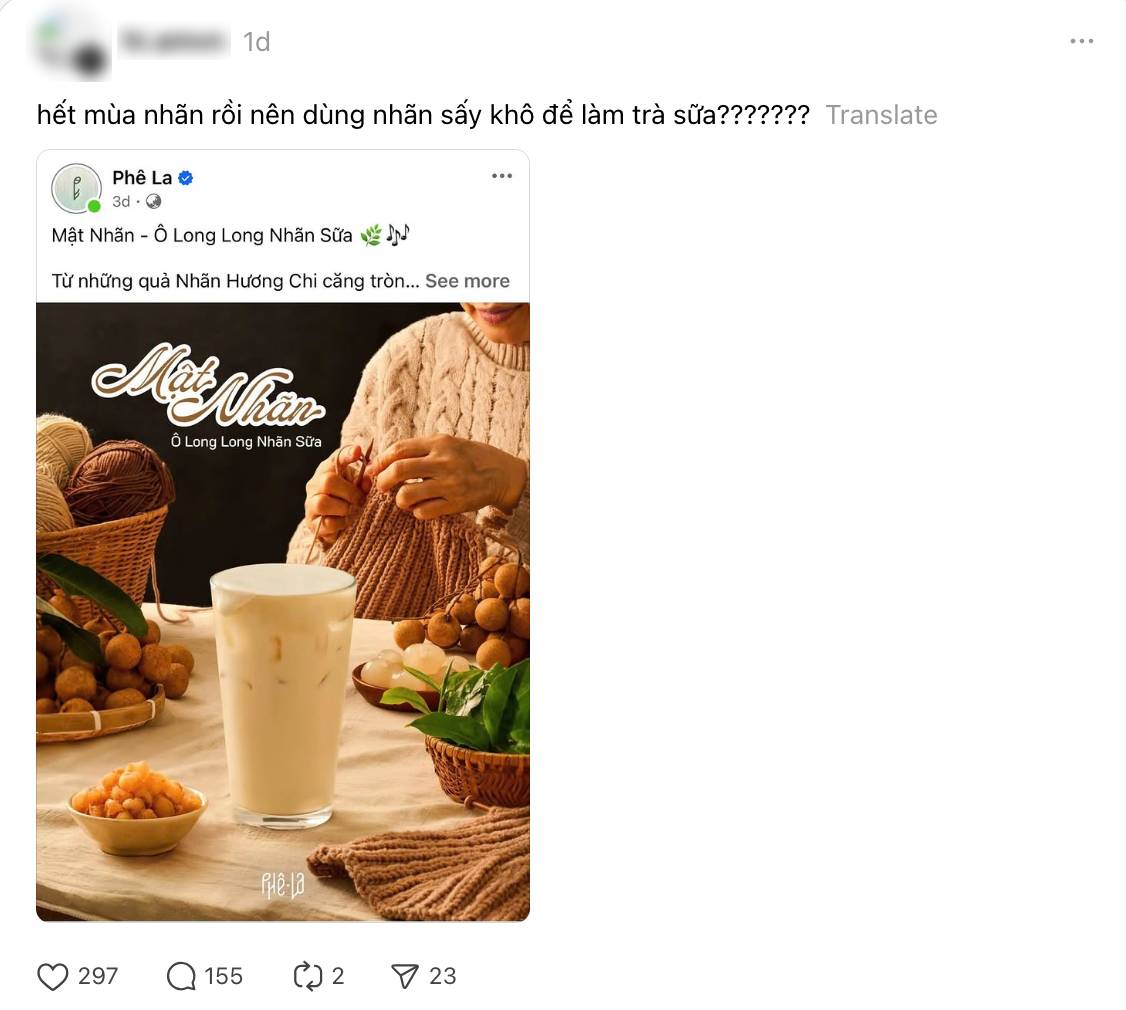The height and width of the screenshot is (1010, 1126).
Task: Open the embedded Phê La post's ellipsis menu
Action: click(502, 176)
